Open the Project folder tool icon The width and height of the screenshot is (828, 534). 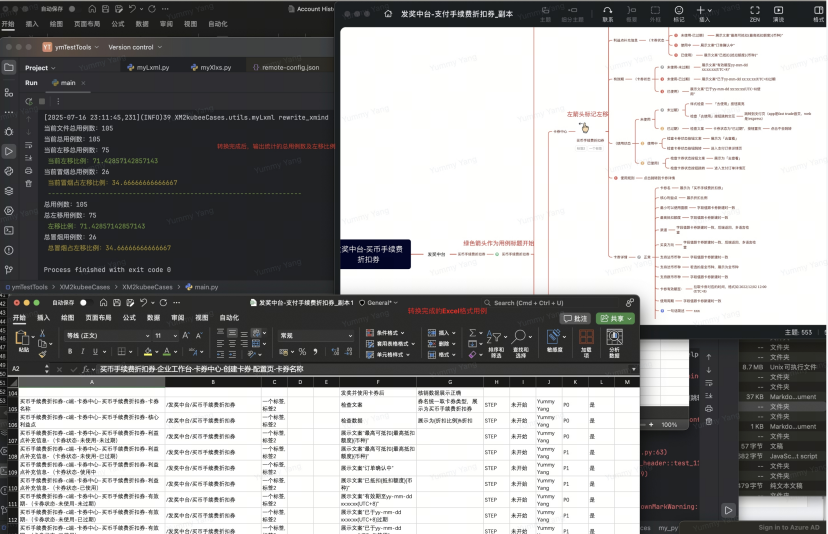(11, 68)
